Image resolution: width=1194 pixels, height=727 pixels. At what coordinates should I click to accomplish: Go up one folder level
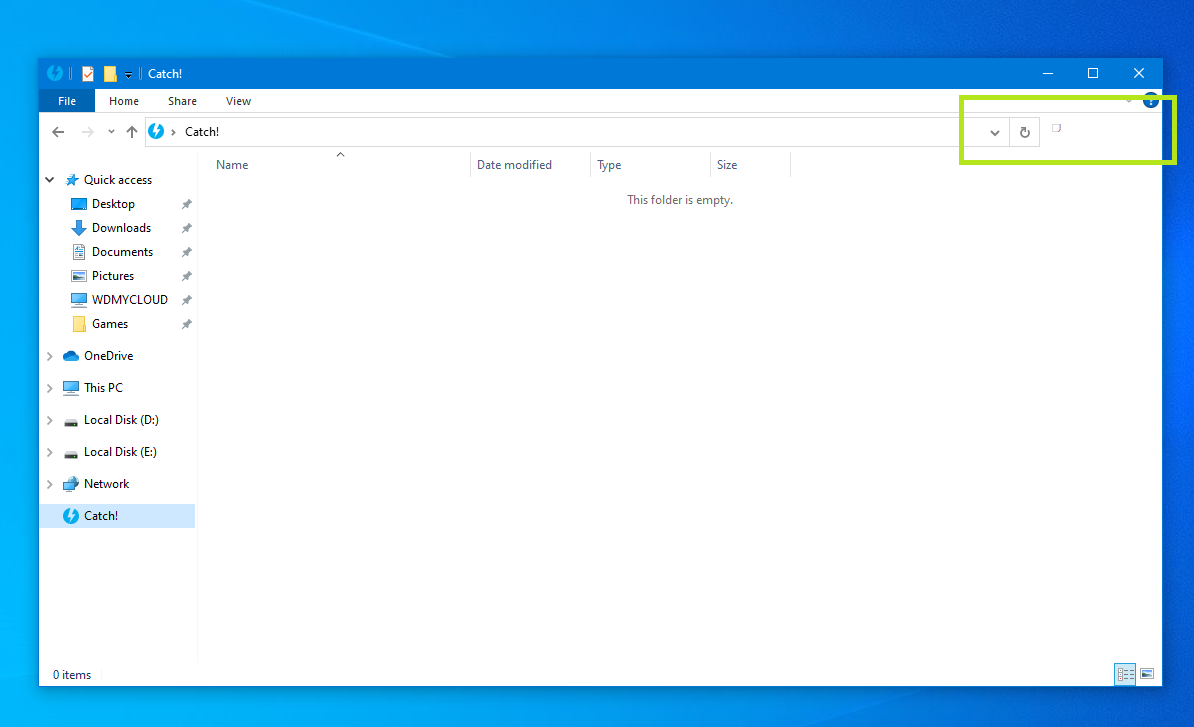click(132, 132)
